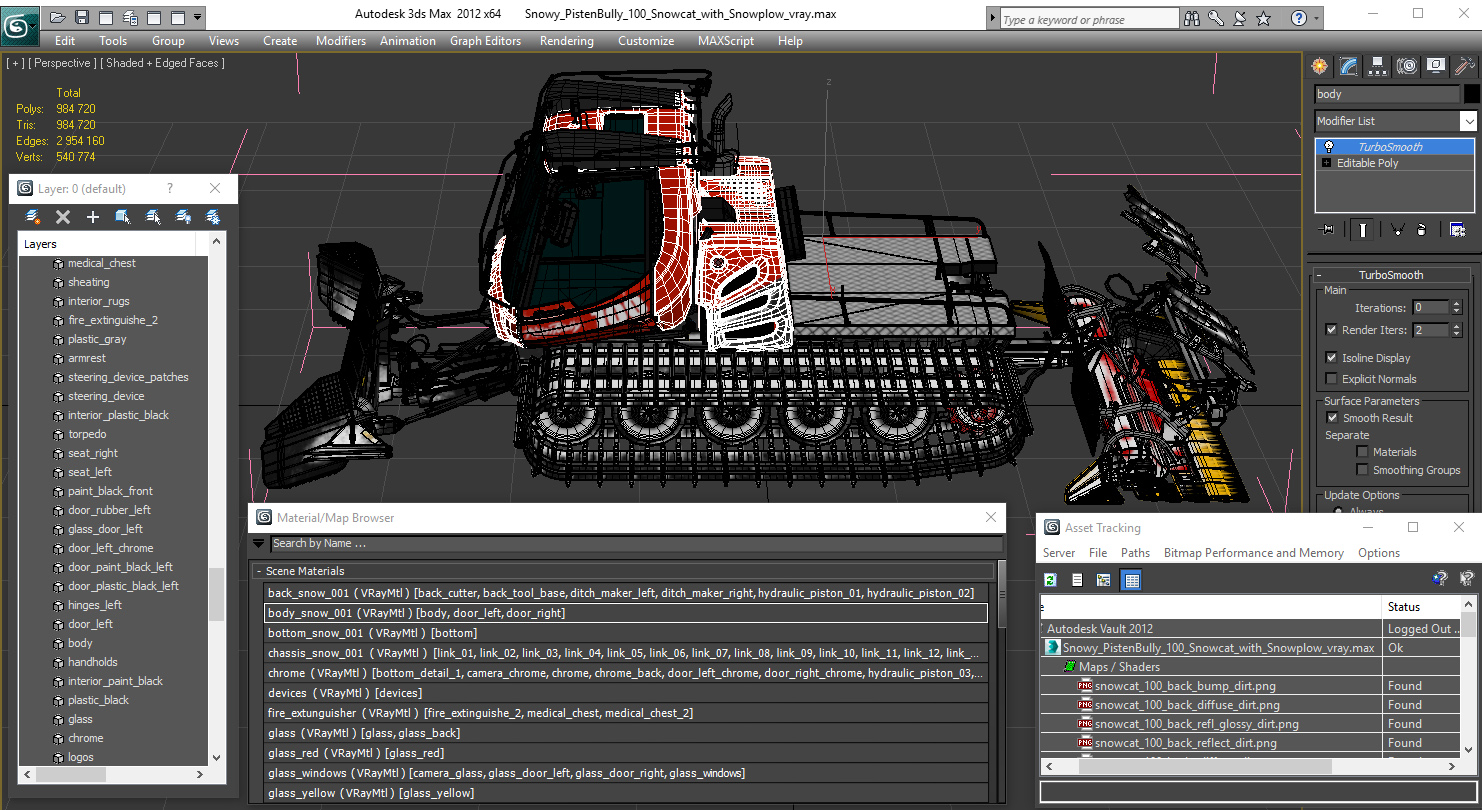Switch Asset Tracking to tree view icon
1482x810 pixels.
[x=1104, y=580]
